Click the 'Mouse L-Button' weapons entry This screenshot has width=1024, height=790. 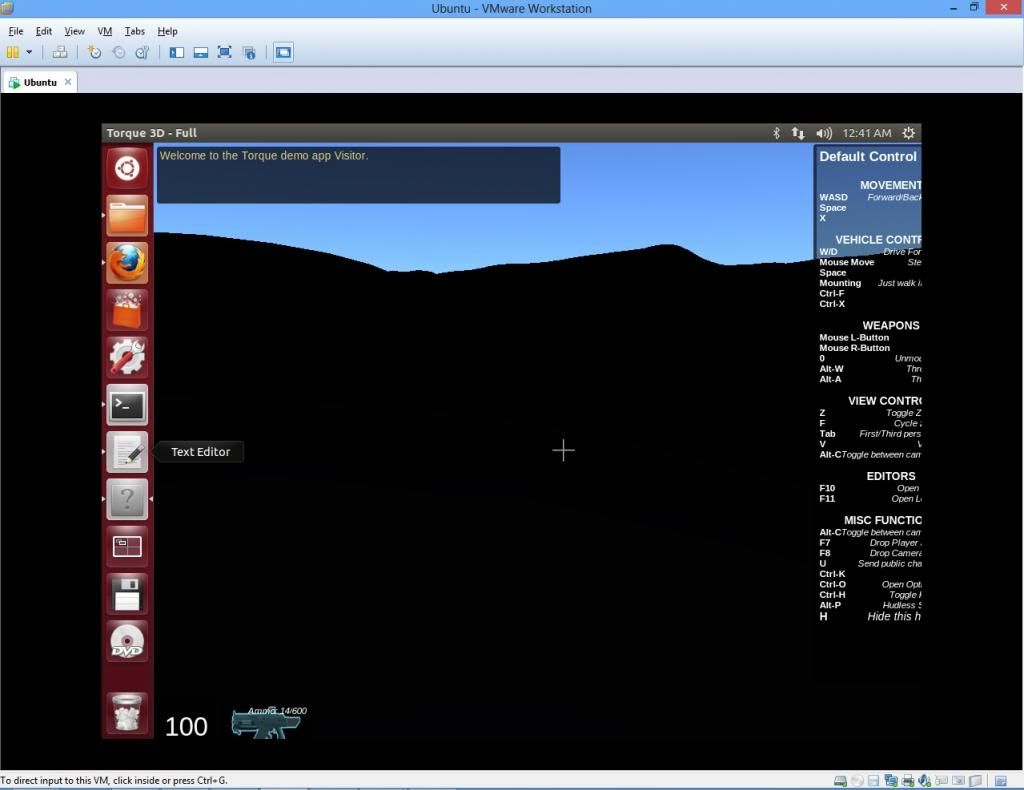[854, 338]
